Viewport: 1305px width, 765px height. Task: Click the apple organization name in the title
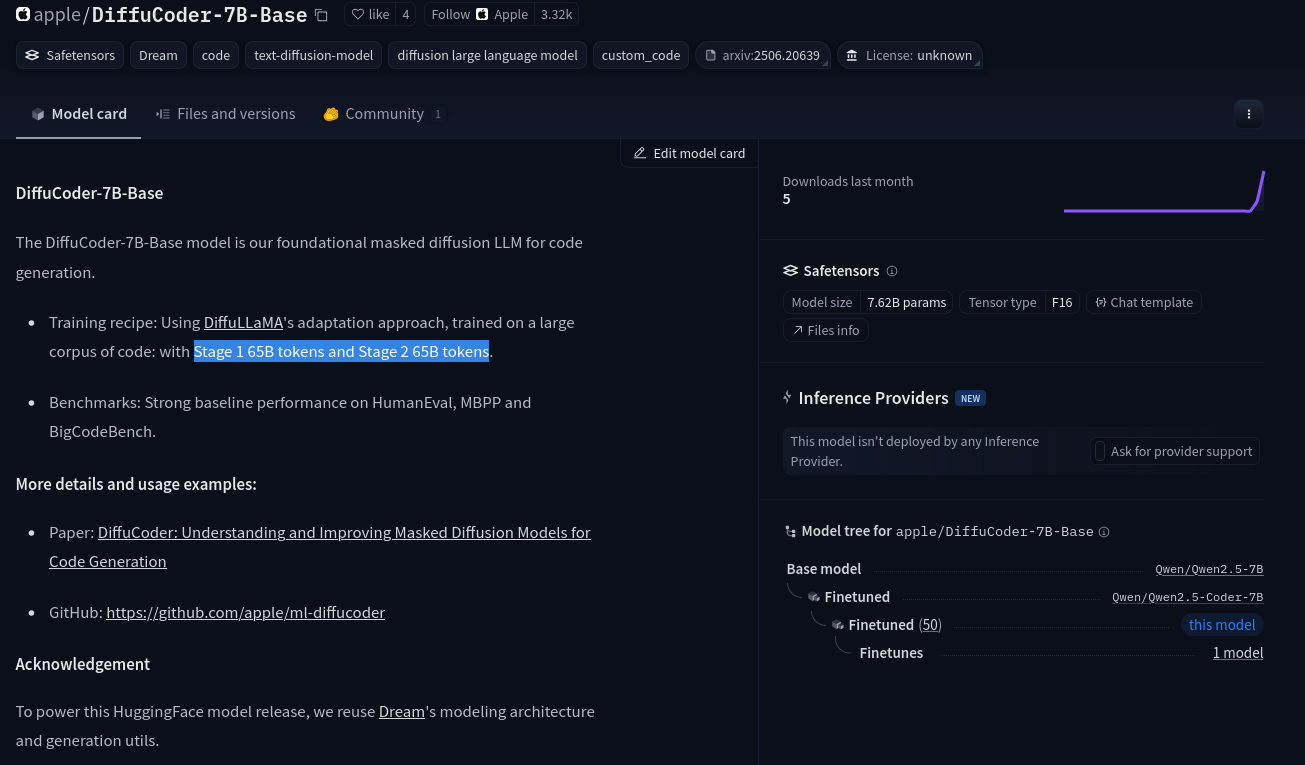pos(58,15)
